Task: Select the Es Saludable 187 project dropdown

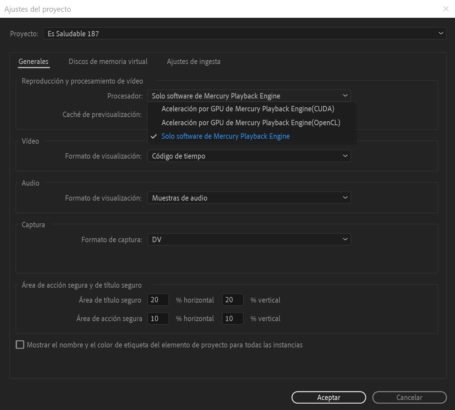Action: point(245,34)
